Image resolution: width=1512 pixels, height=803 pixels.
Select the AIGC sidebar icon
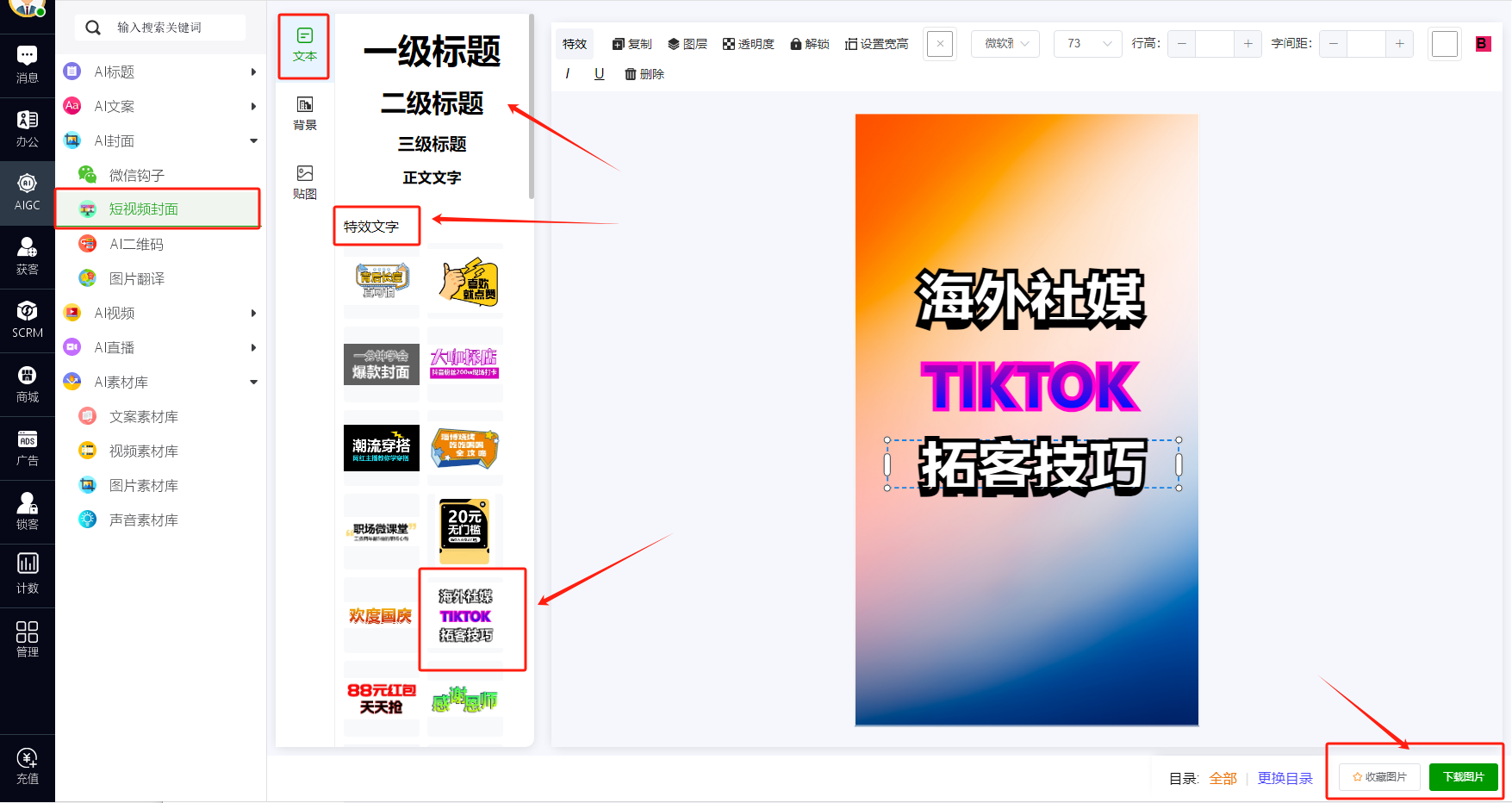(x=28, y=193)
